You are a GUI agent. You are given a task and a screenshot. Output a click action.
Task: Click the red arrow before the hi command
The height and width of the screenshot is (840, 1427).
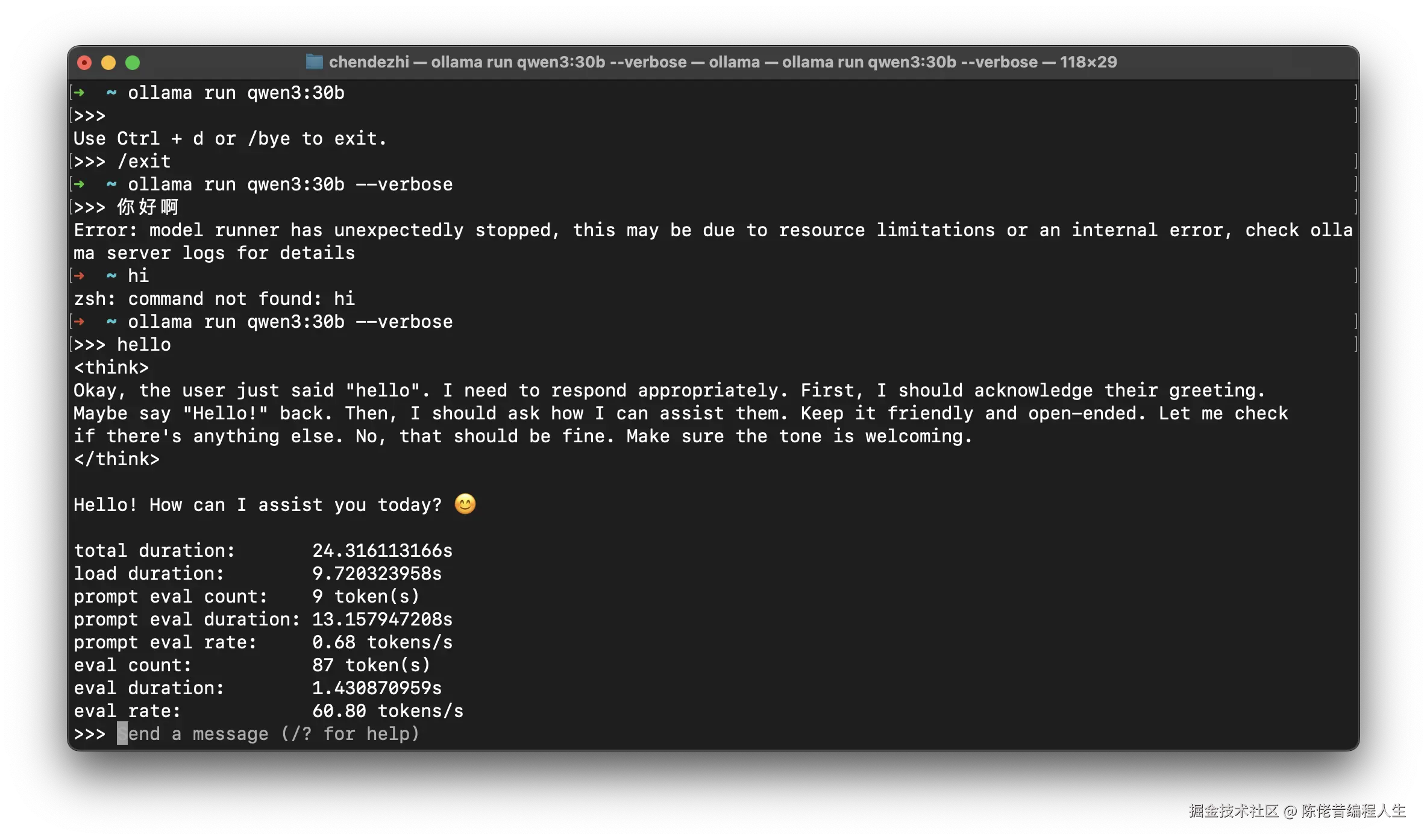pos(79,276)
